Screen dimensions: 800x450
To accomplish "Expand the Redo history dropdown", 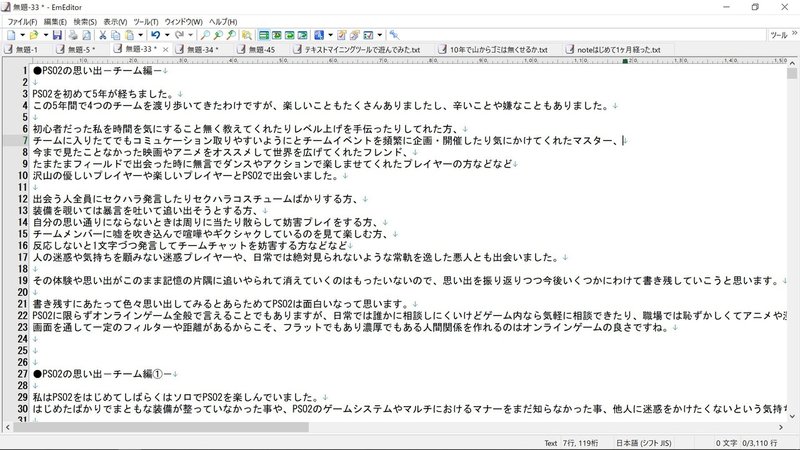I will coord(190,35).
